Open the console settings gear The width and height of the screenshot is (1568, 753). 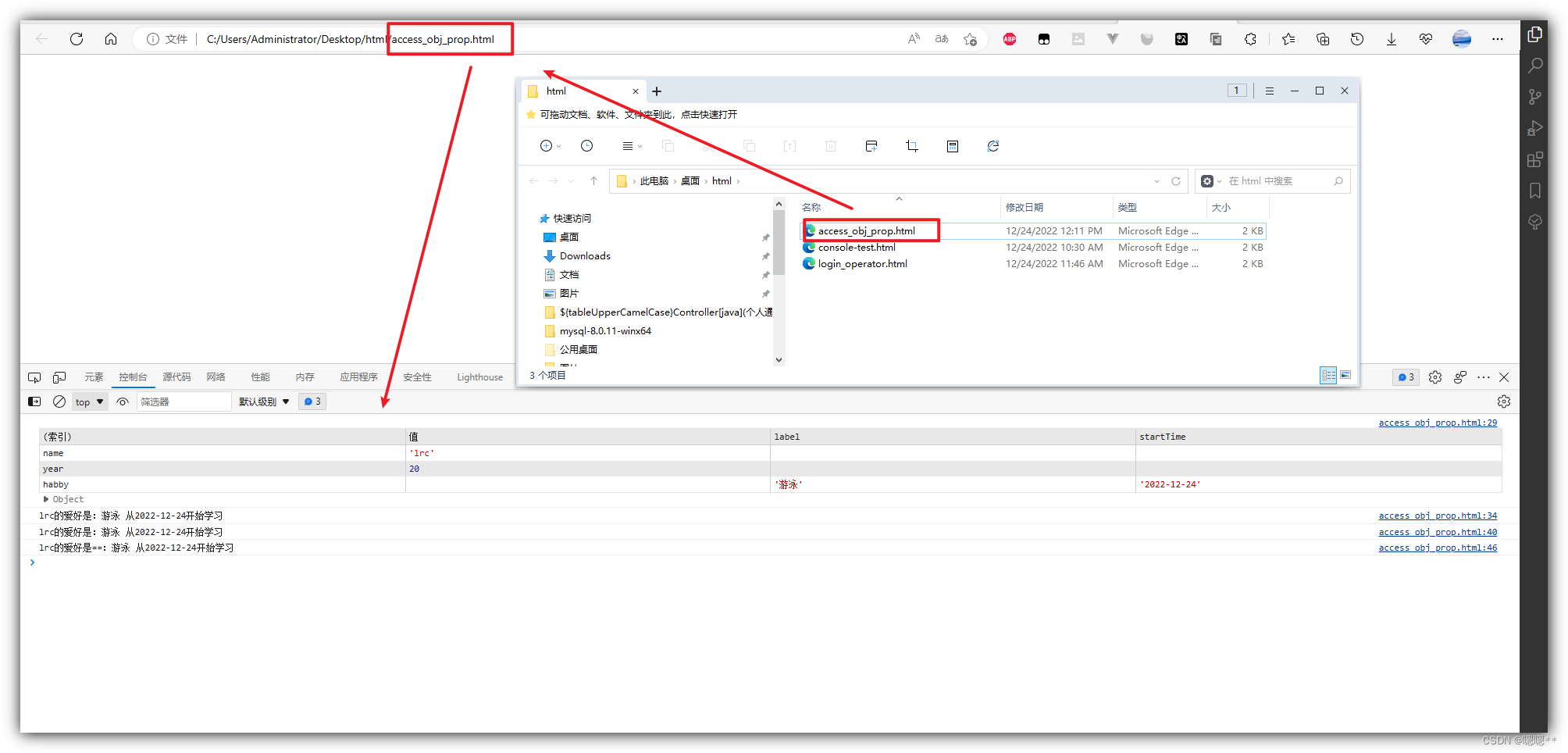[x=1504, y=401]
